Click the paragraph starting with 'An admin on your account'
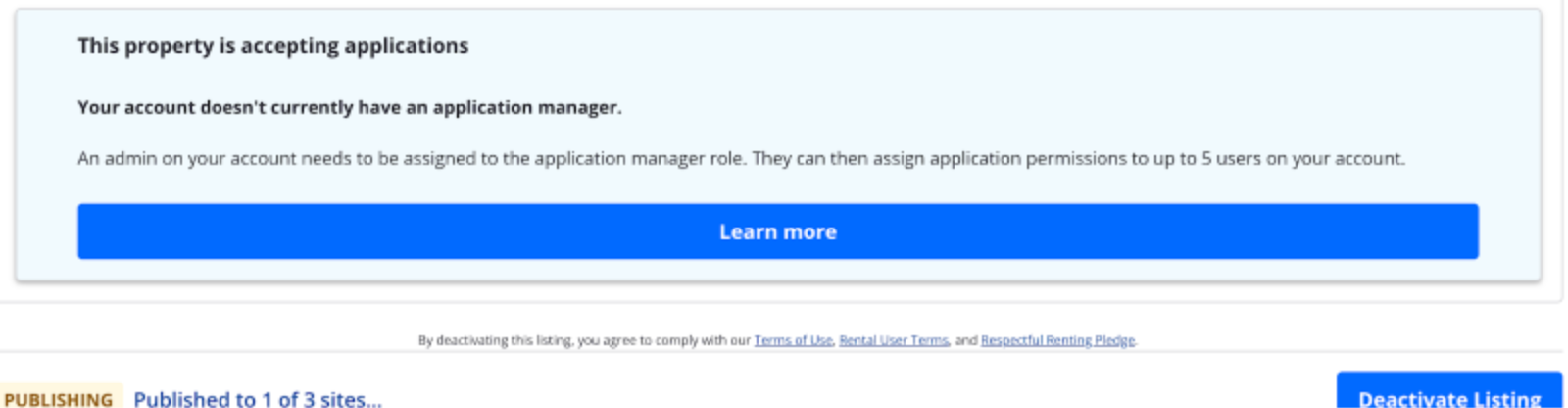The height and width of the screenshot is (408, 1568). 741,158
